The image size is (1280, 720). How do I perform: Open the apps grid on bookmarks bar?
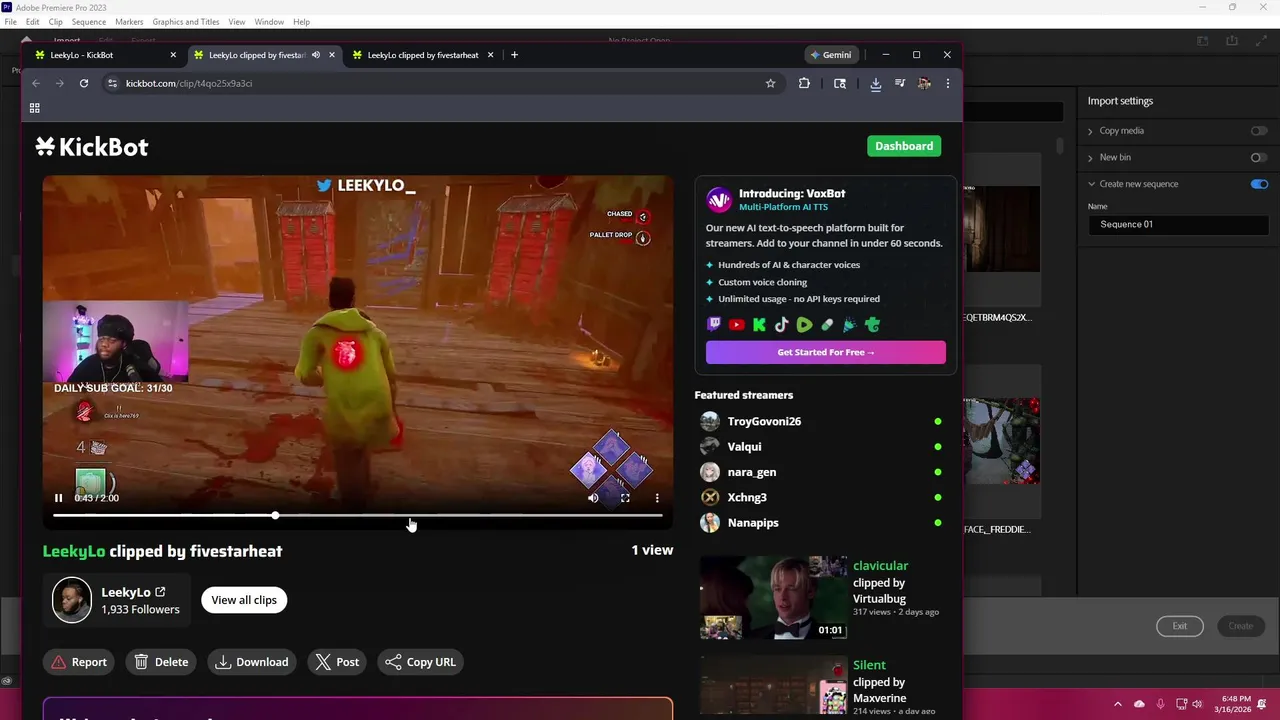34,108
